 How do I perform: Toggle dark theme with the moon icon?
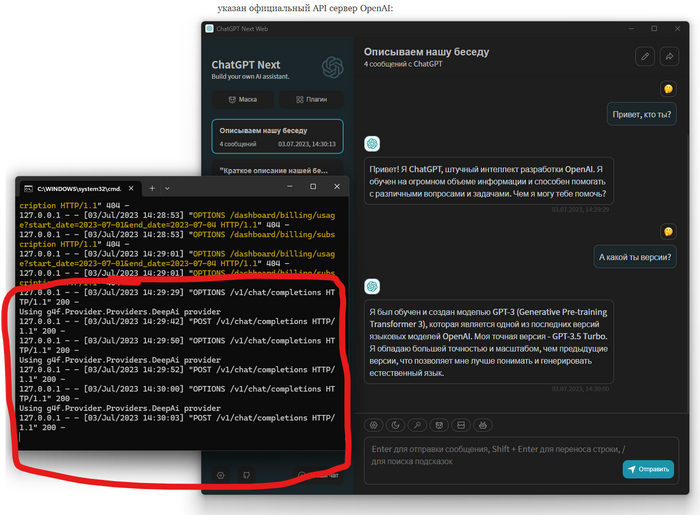[x=395, y=425]
